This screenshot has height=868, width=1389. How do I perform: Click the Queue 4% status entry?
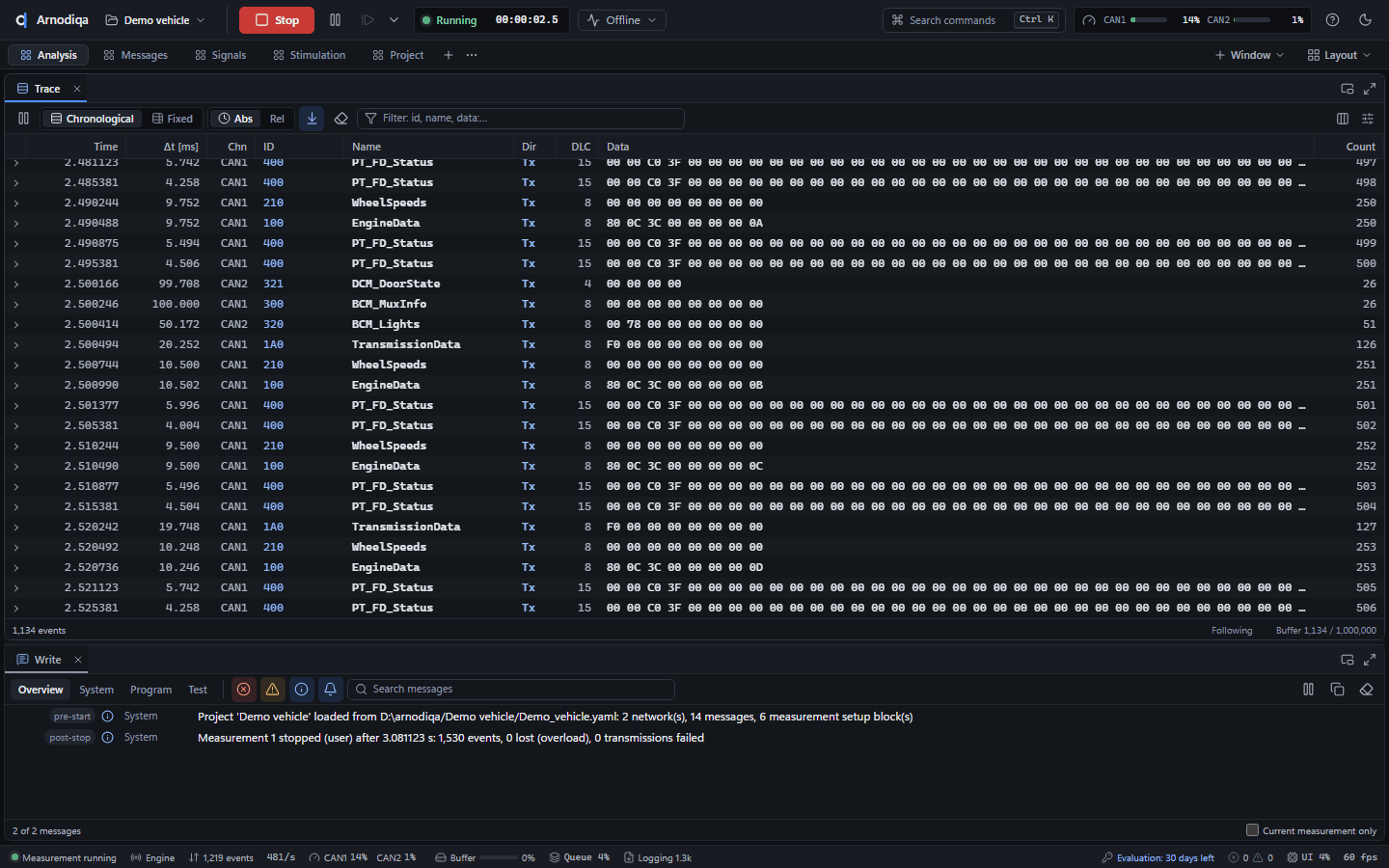click(580, 857)
